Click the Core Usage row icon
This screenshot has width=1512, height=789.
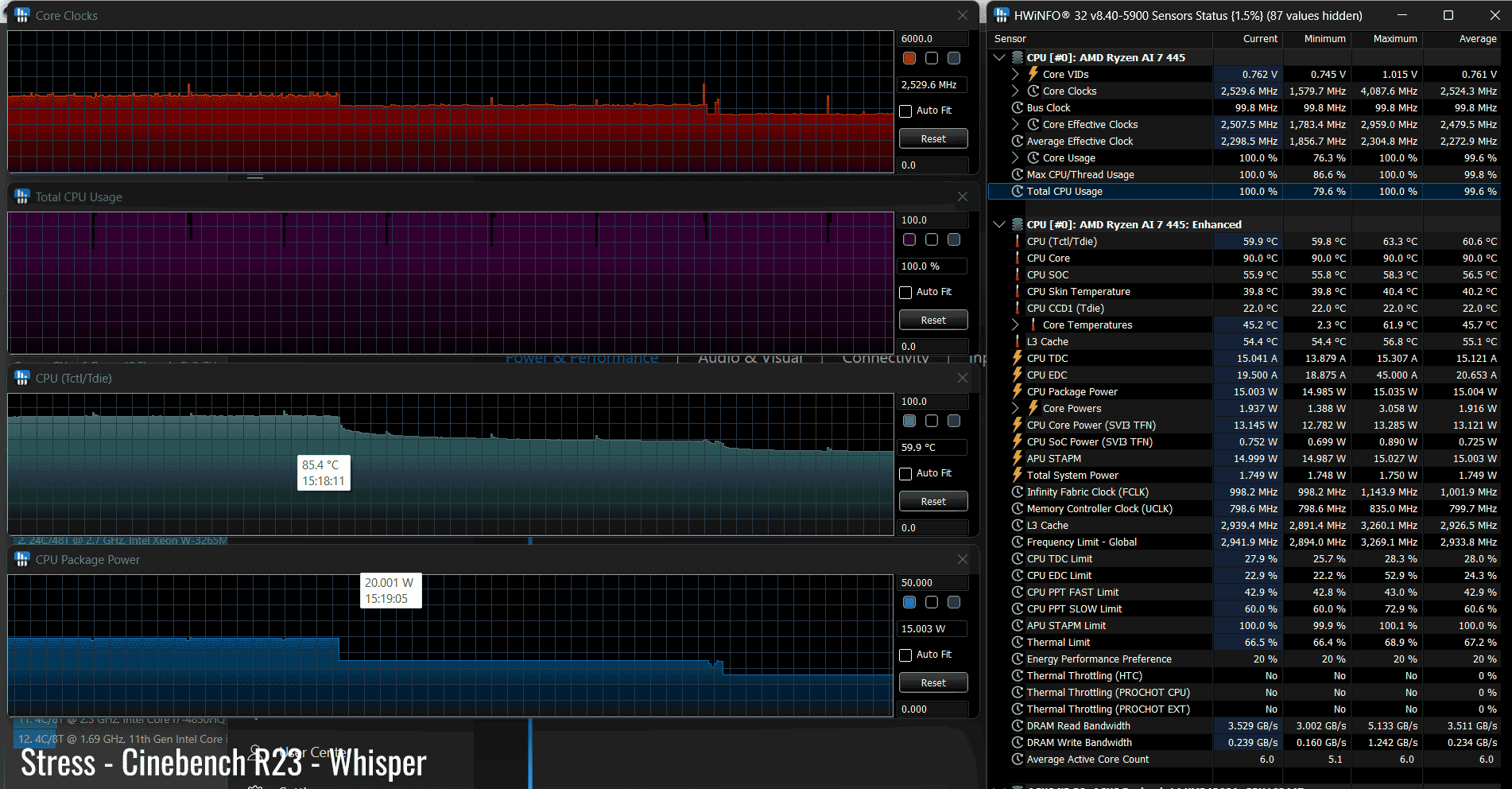click(x=1033, y=157)
